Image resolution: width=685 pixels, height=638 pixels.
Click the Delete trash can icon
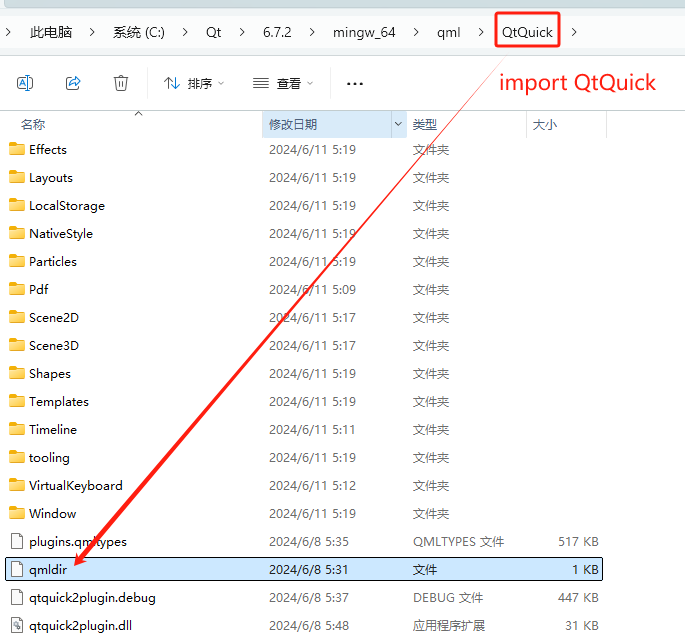pyautogui.click(x=121, y=83)
